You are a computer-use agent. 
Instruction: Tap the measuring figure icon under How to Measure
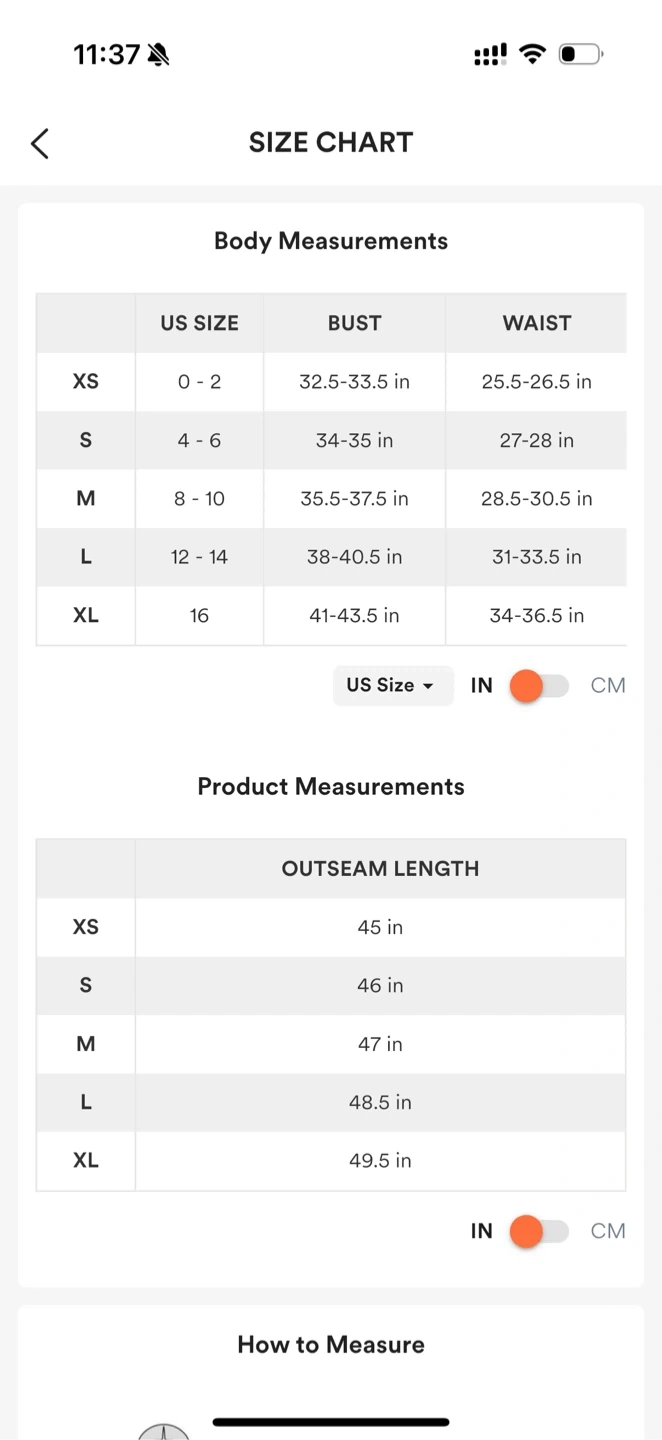tap(164, 1431)
